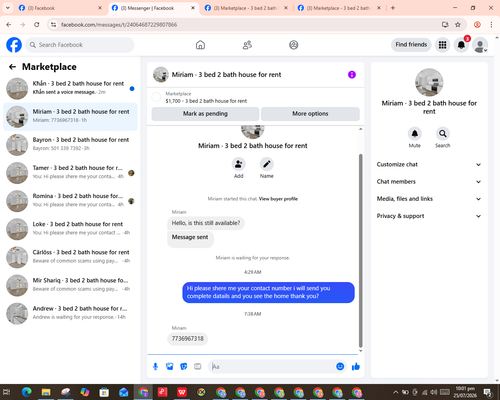Click the Search Facebook field
This screenshot has width=500, height=400.
80,45
